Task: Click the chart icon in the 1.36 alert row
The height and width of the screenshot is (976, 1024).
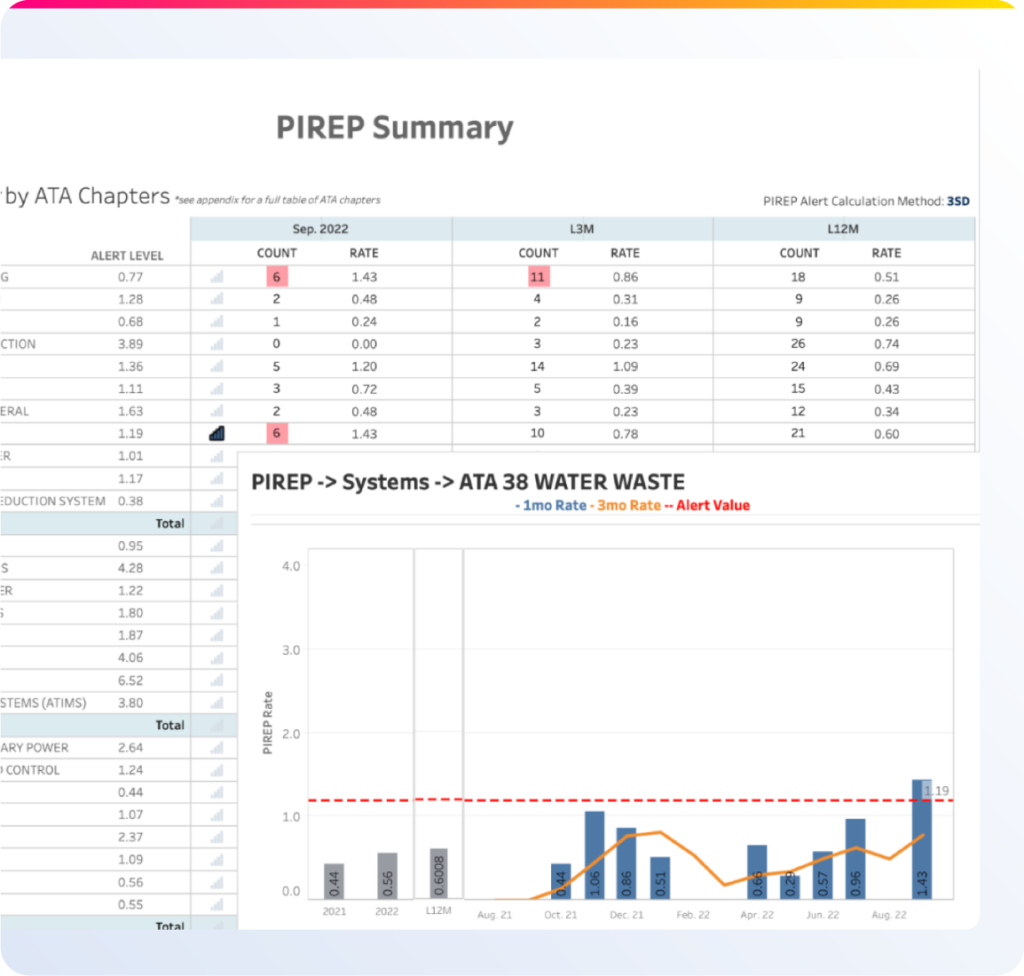Action: 217,367
